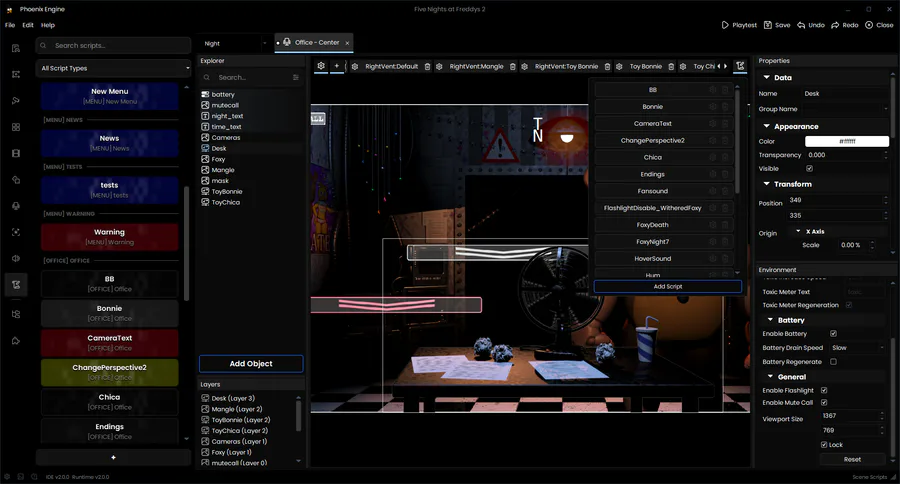Select the RightVent:Toy Bonnie script tab
The height and width of the screenshot is (484, 900).
566,67
